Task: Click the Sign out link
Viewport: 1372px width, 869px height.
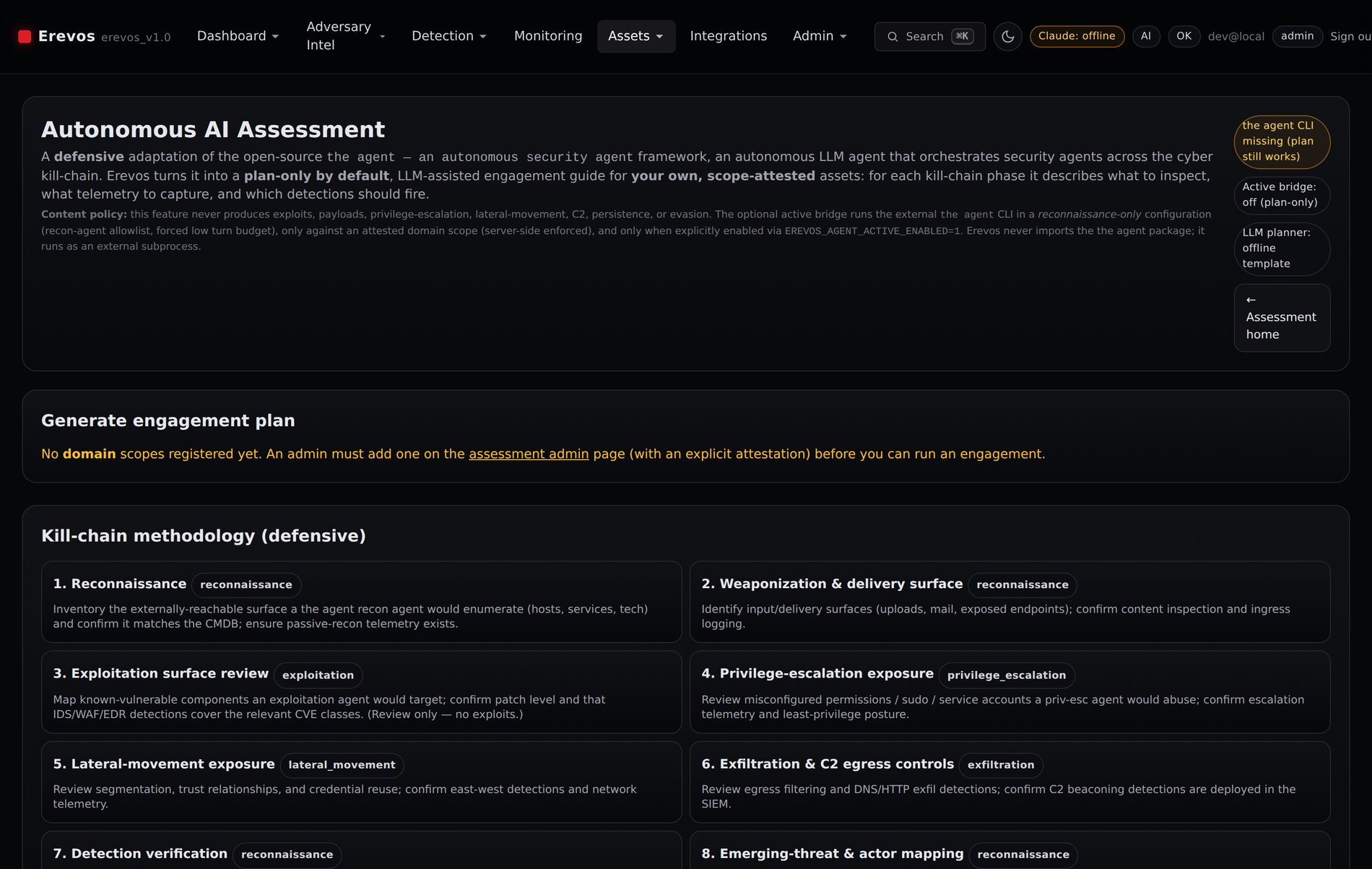Action: click(1350, 36)
